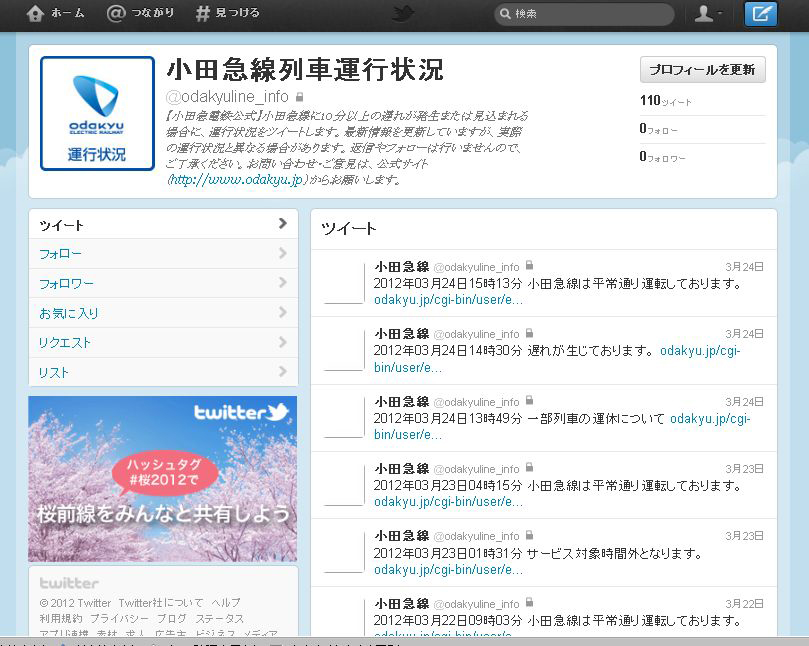Screen dimensions: 809x646
Task: Click the 3月22日 timestamp of the 09時03分 tweet
Action: (x=744, y=604)
